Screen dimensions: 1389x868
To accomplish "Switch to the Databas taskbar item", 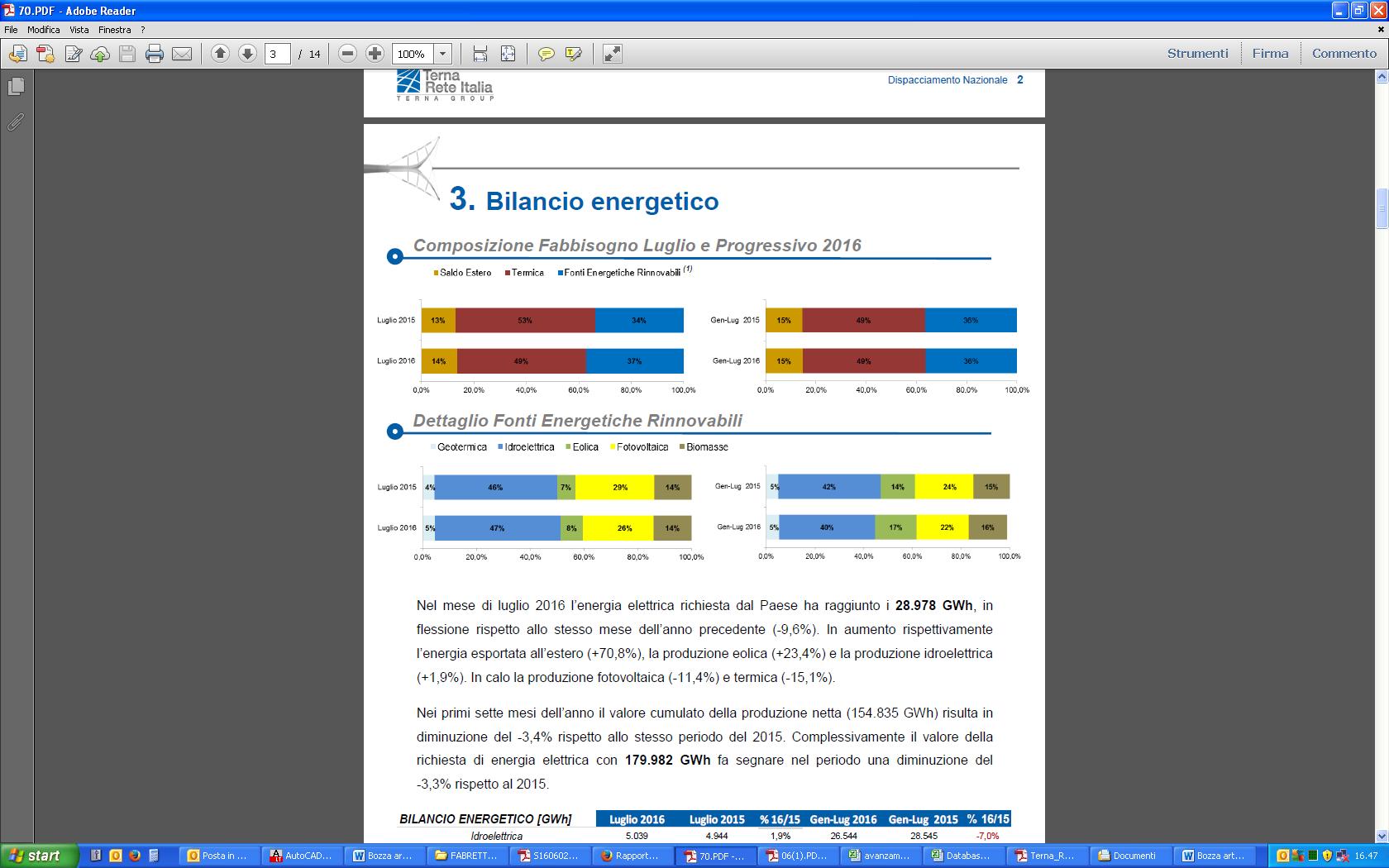I will tap(962, 856).
